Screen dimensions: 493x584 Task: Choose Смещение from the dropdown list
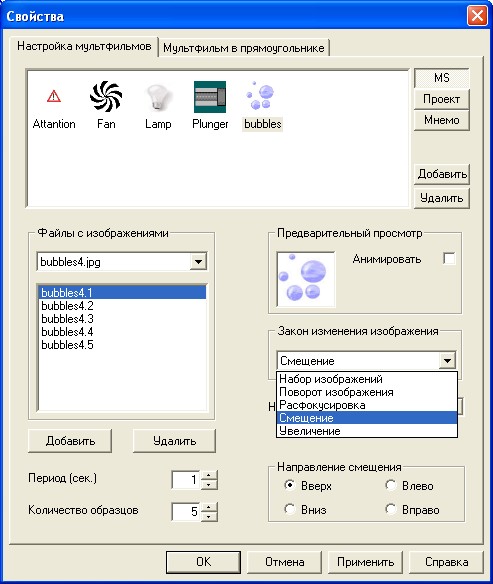click(367, 418)
